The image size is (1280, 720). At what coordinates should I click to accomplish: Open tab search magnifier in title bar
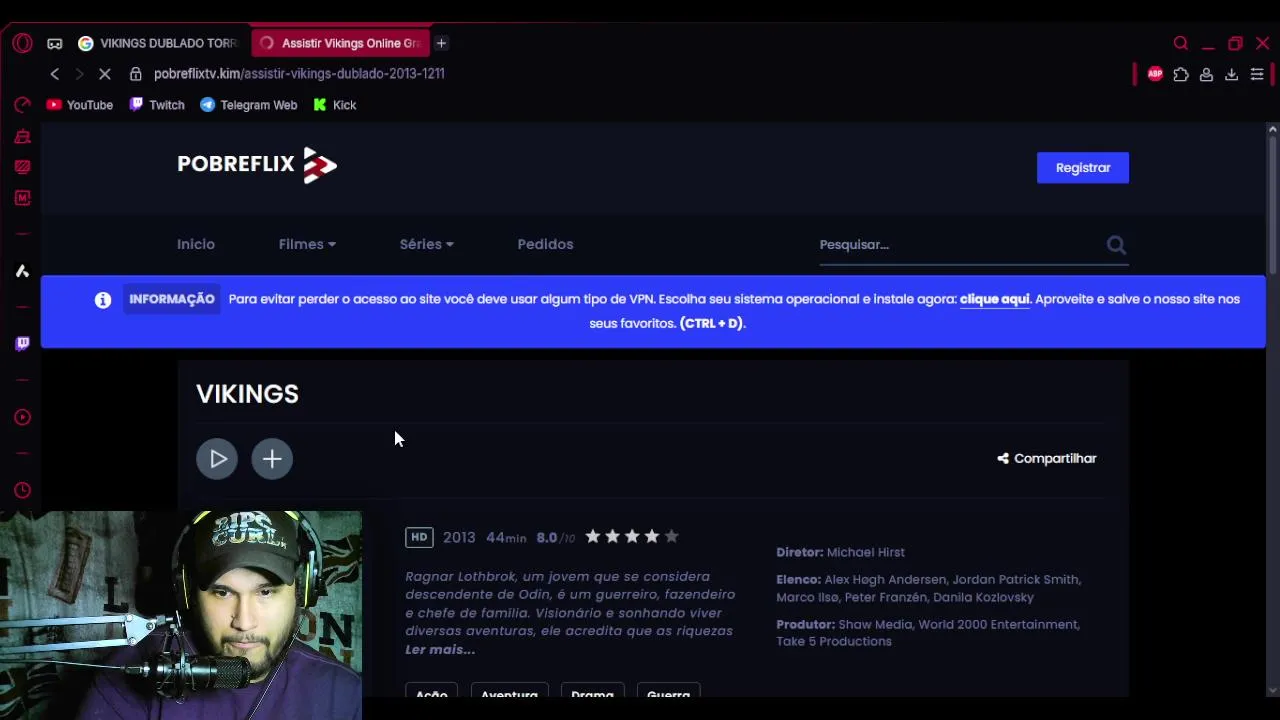coord(1181,43)
